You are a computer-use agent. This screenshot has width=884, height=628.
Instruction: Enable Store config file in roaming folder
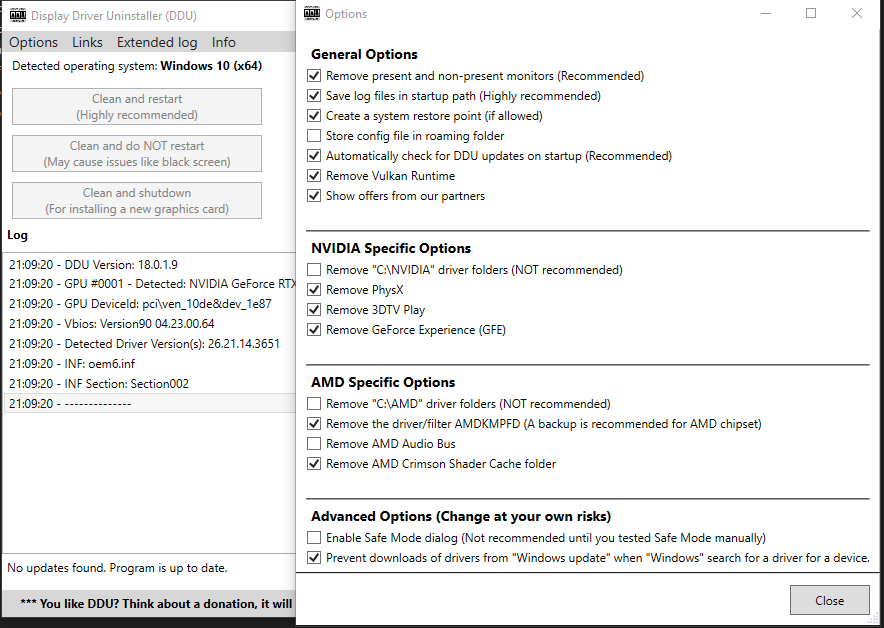pyautogui.click(x=314, y=136)
